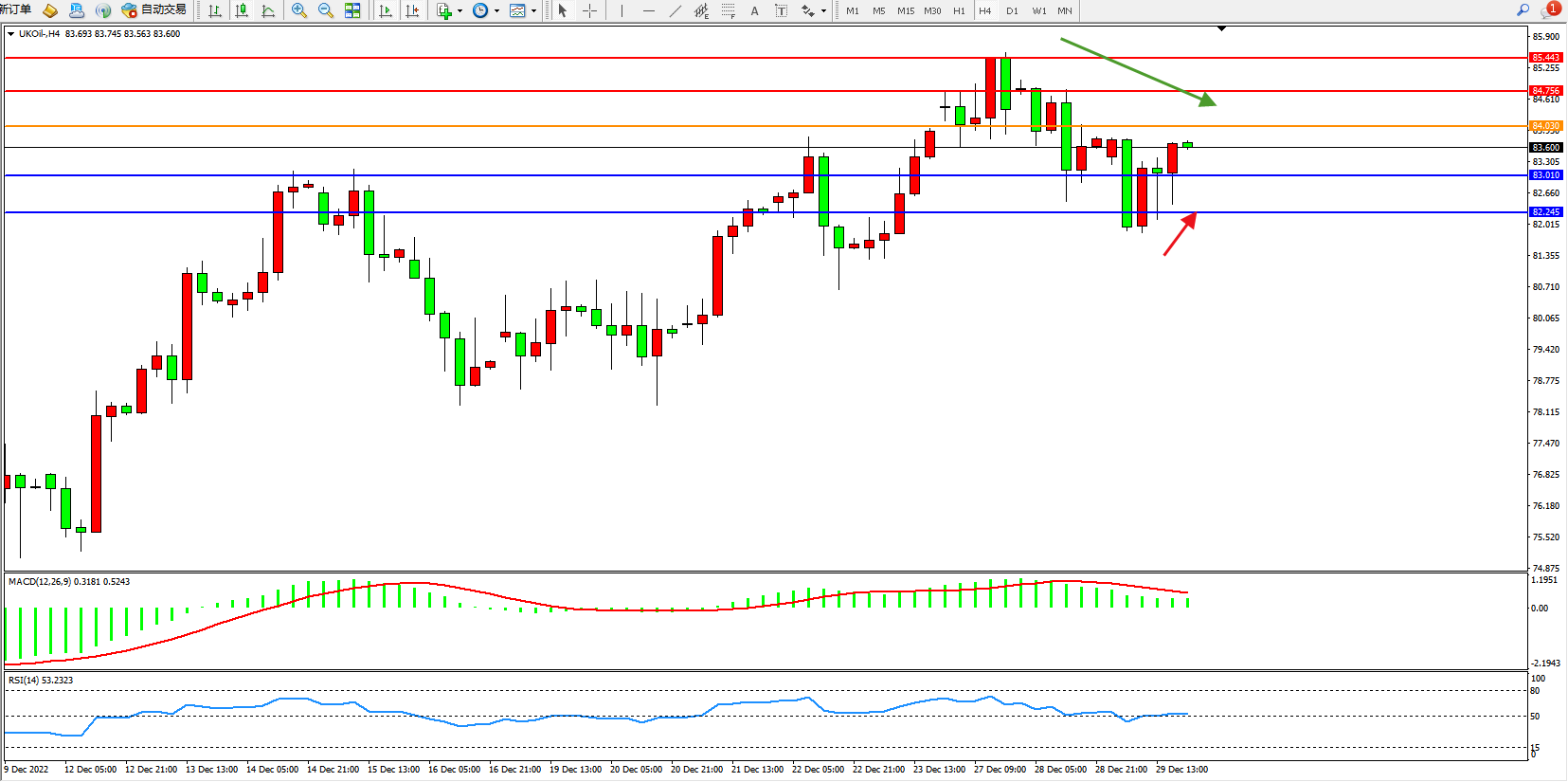
Task: Toggle the chart auto scroll button
Action: pos(386,10)
